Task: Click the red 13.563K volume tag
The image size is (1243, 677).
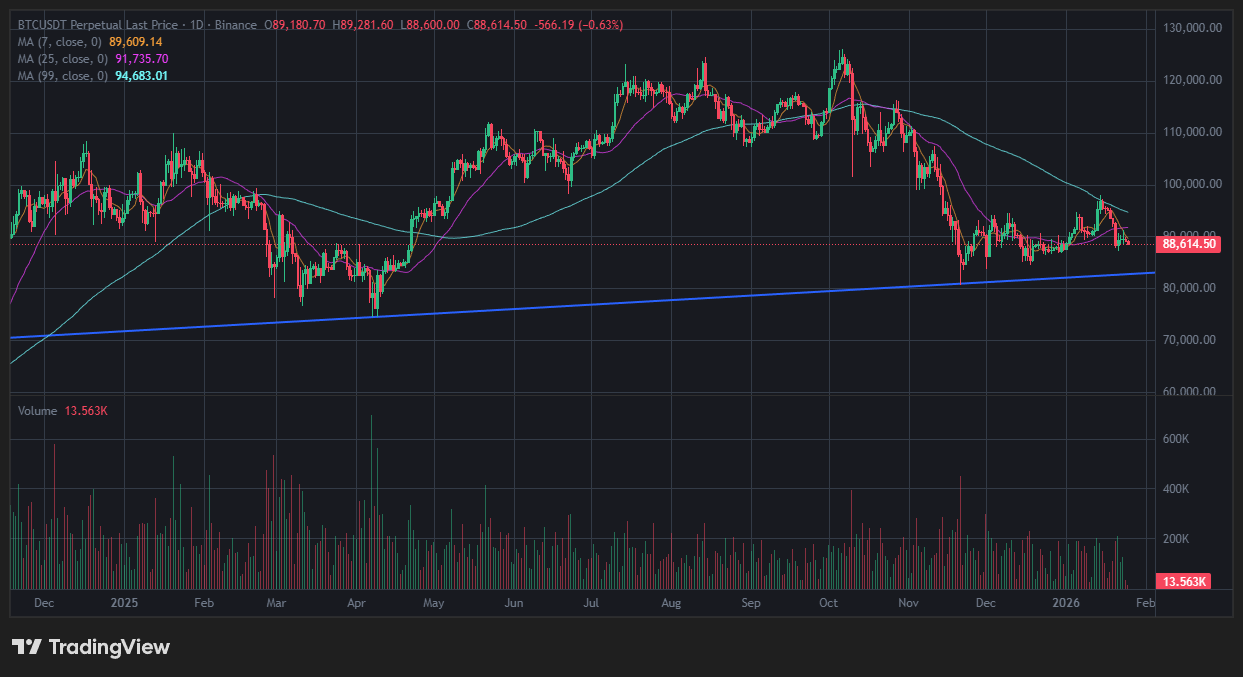Action: (x=1183, y=582)
